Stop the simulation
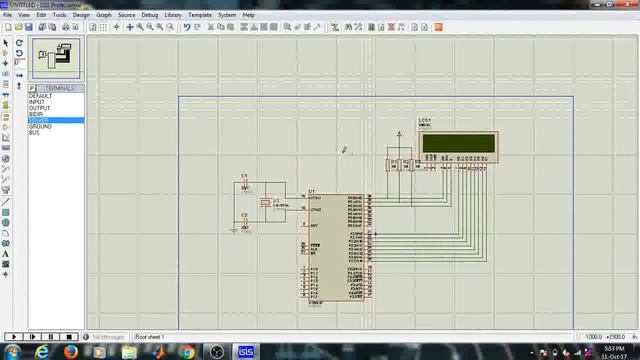This screenshot has width=640, height=360. pyautogui.click(x=69, y=337)
